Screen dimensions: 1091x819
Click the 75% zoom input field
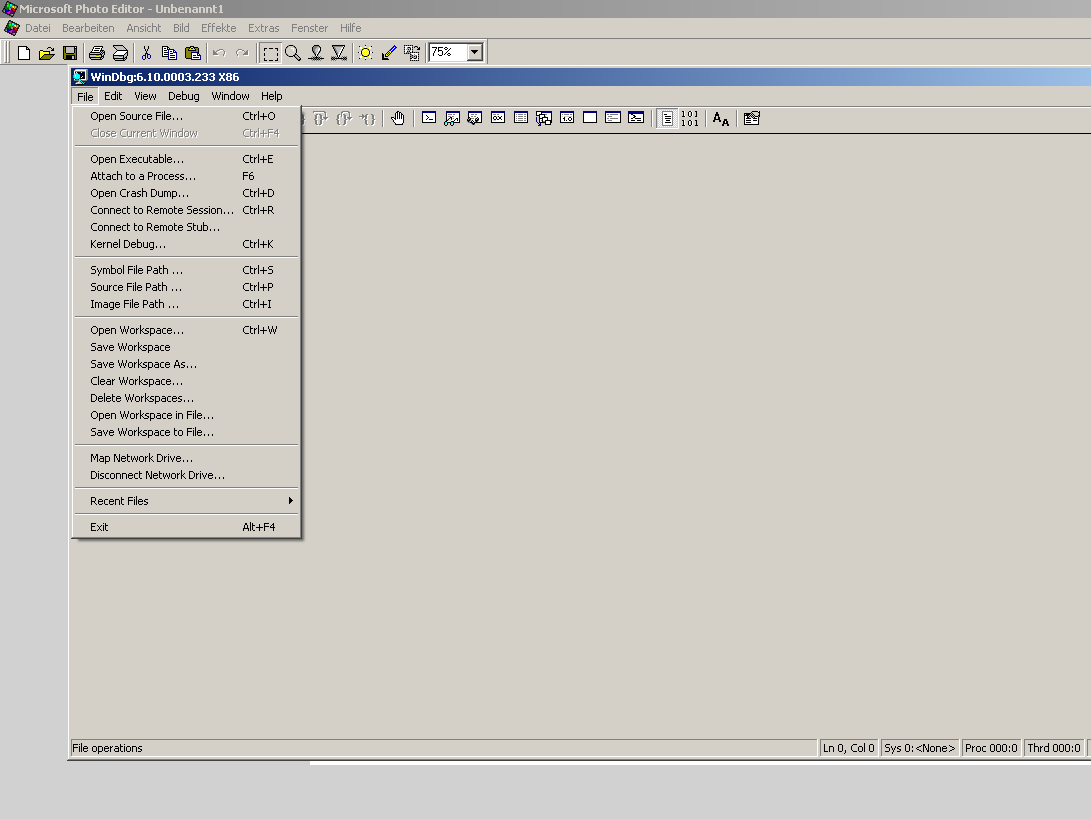[448, 52]
